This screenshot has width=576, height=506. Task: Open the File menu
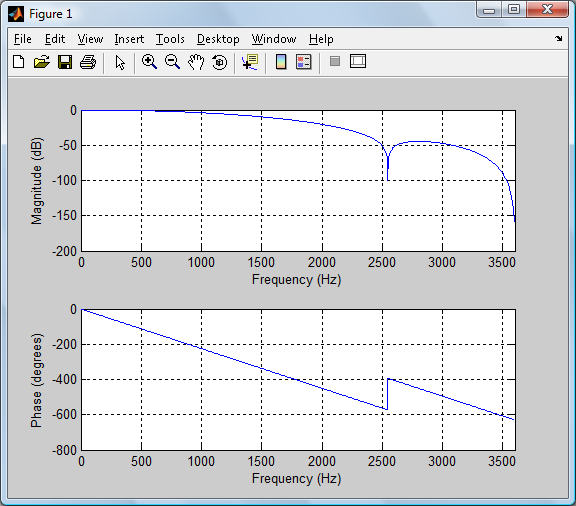coord(23,39)
